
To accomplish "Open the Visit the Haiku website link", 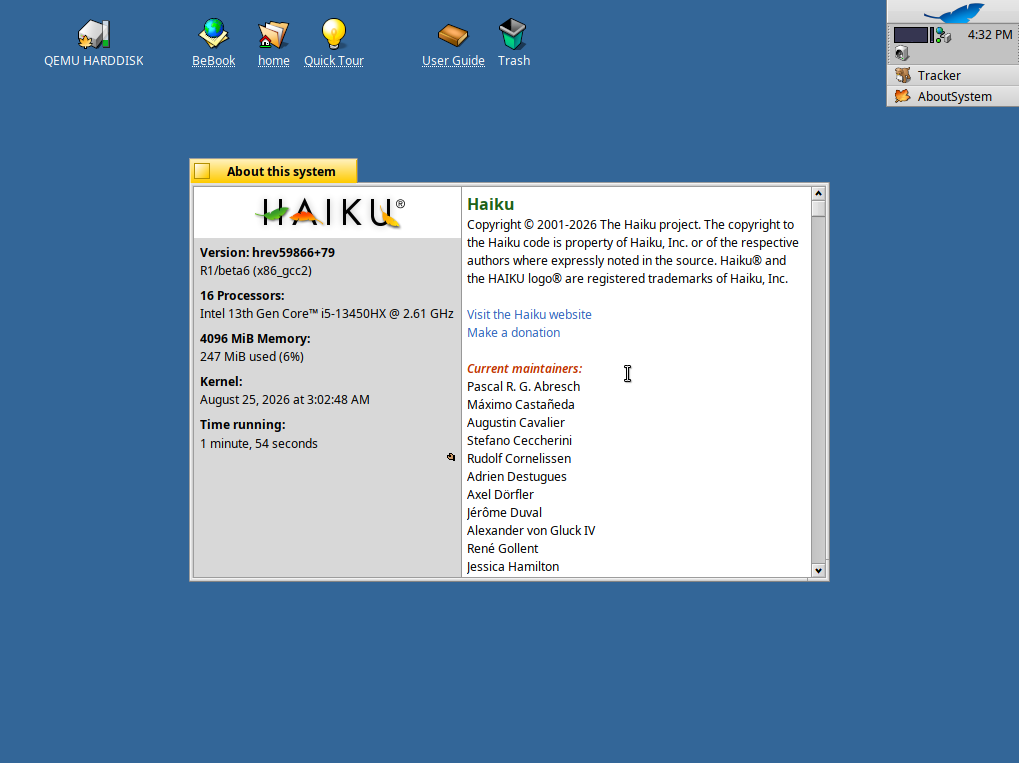I will [x=529, y=315].
